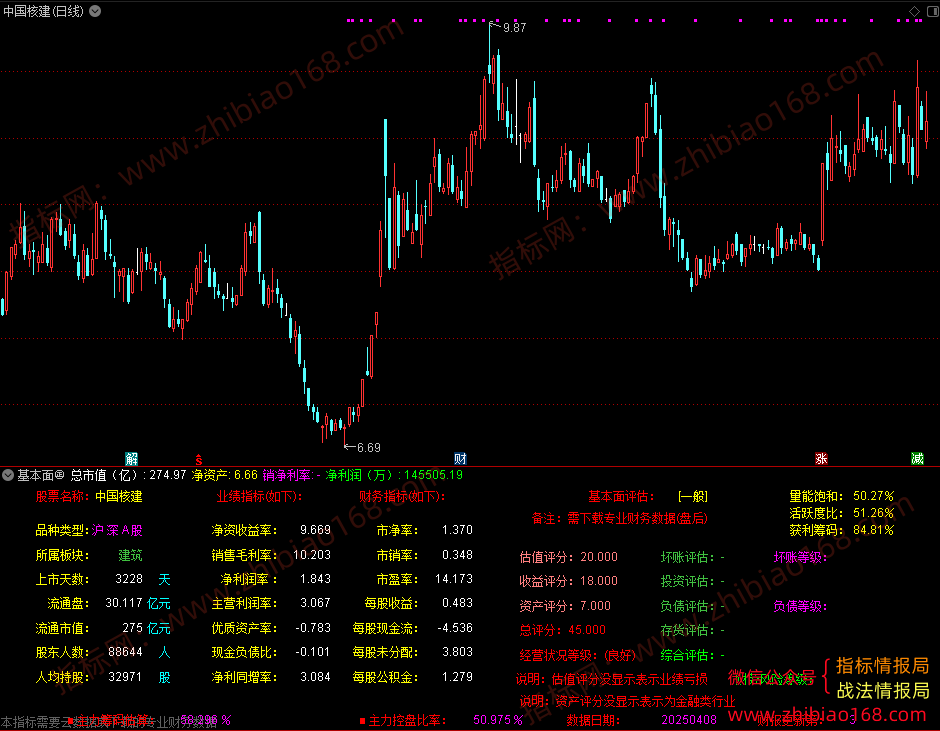Screen dimensions: 940x731
Task: Open the dropdown beside 中国核建(日线) title
Action: click(x=95, y=11)
